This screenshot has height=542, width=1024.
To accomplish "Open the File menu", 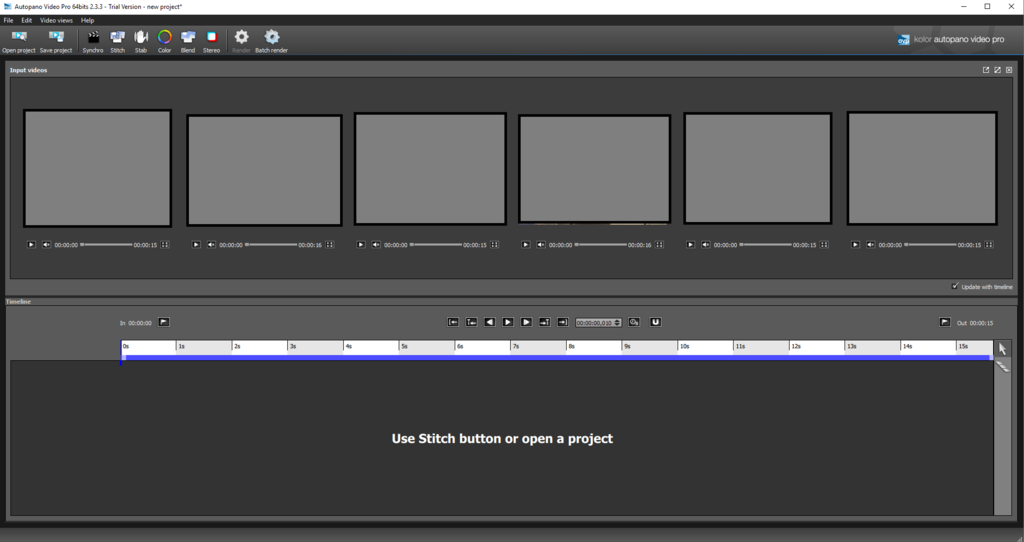I will (8, 20).
